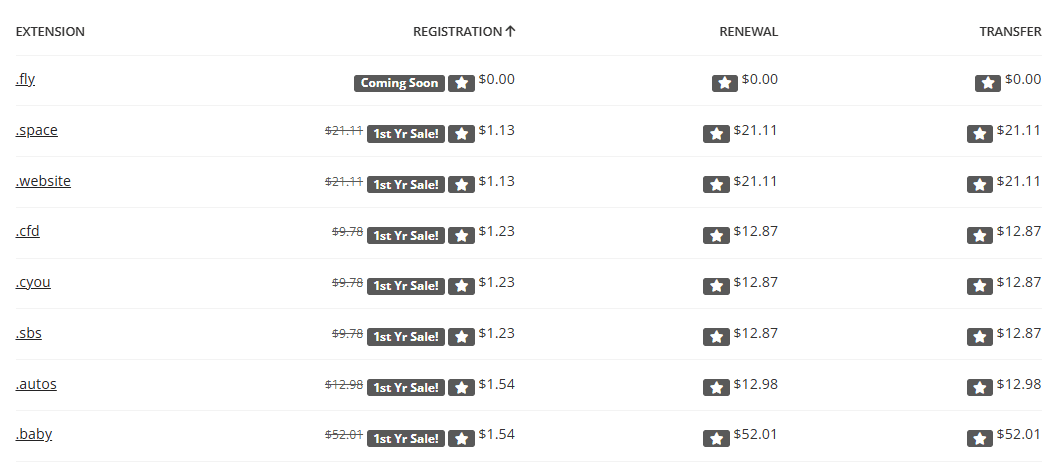Open the .space extension link
This screenshot has height=463, width=1062.
point(36,130)
